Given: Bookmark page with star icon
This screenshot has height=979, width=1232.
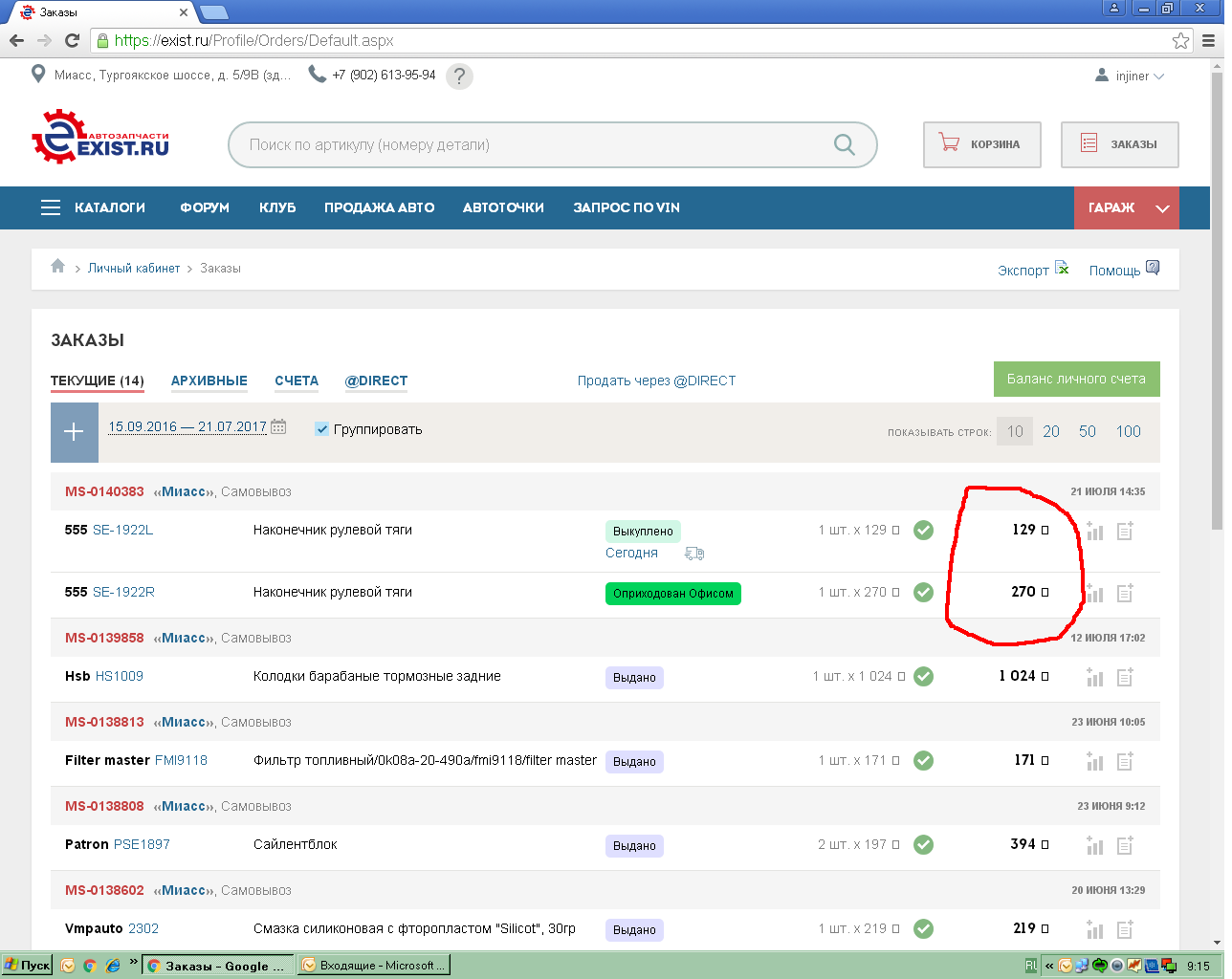Looking at the screenshot, I should [1180, 40].
